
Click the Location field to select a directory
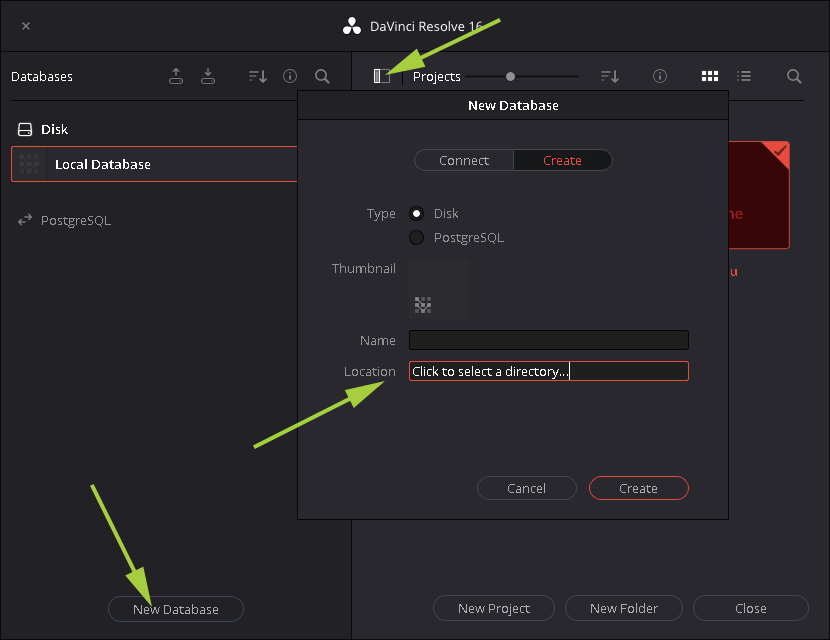tap(548, 371)
